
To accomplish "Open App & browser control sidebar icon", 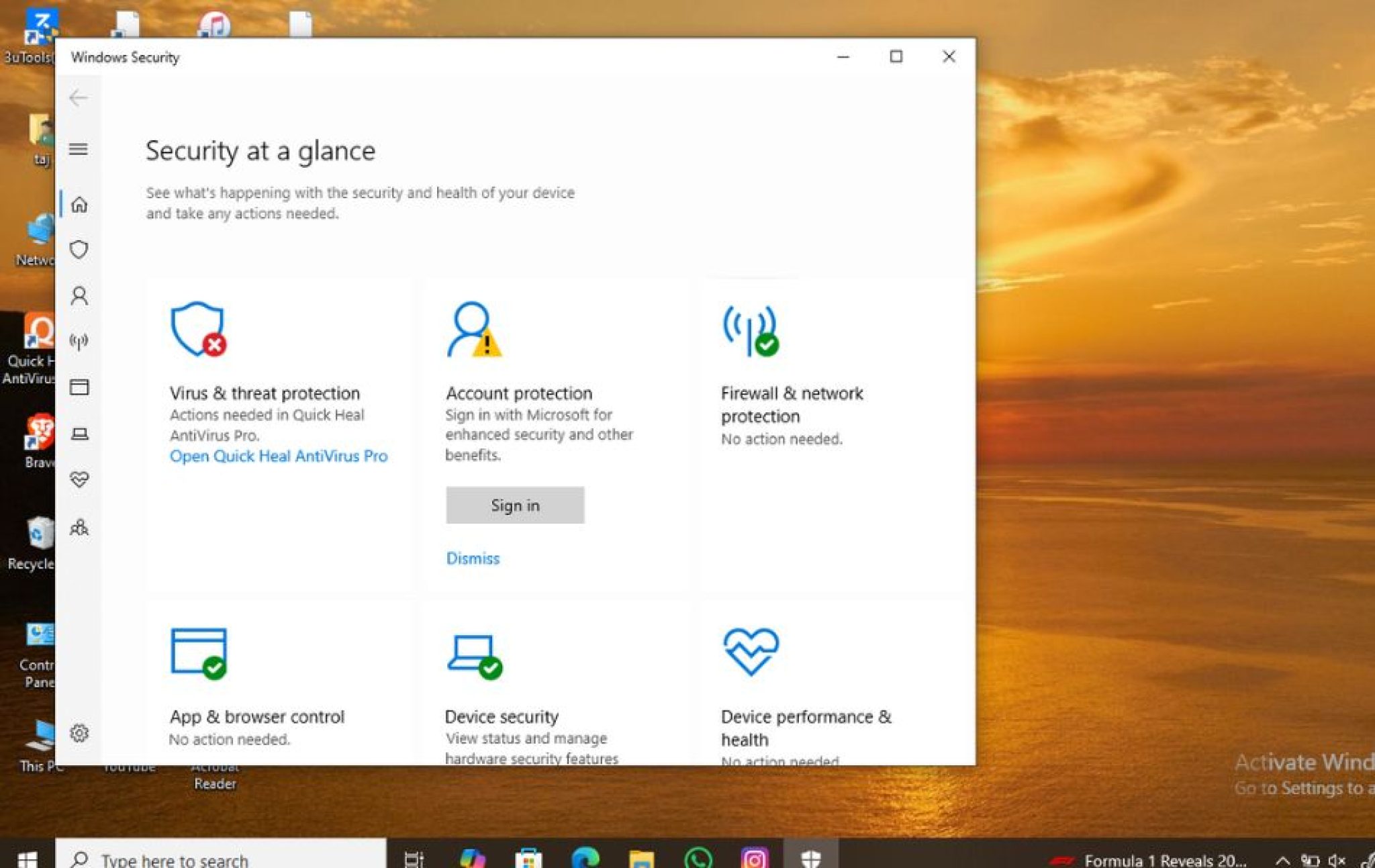I will tap(79, 387).
